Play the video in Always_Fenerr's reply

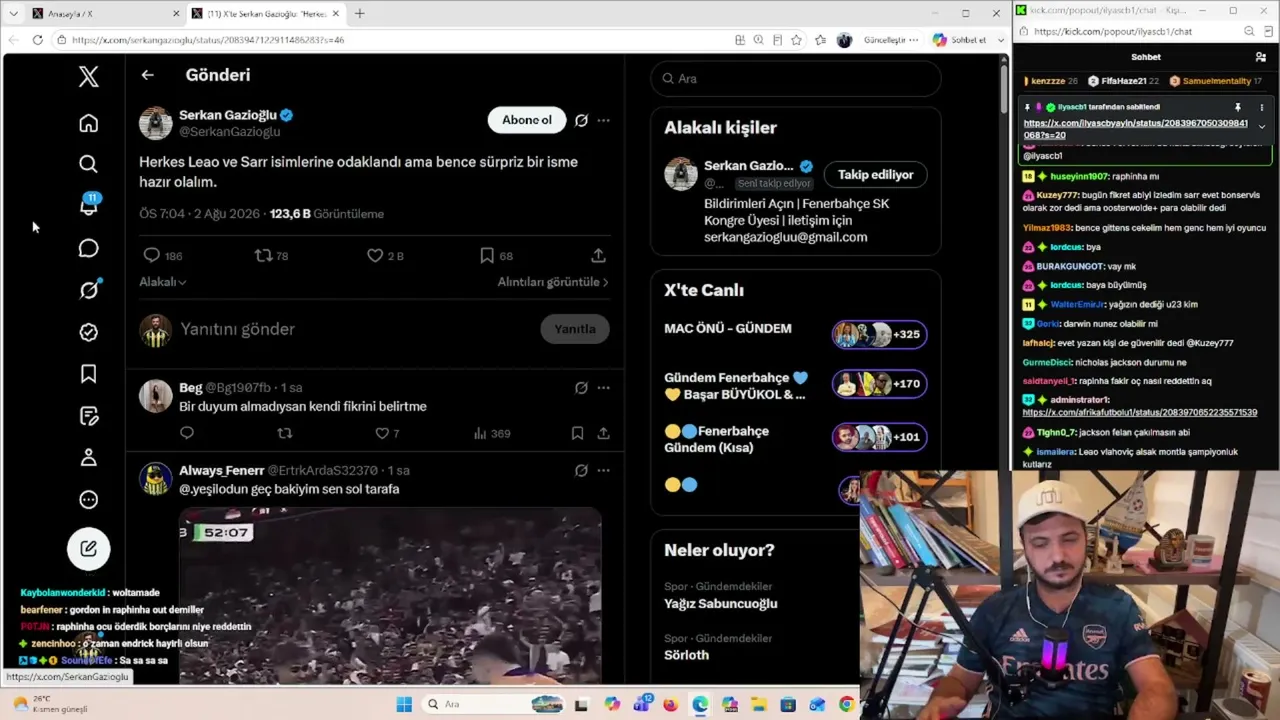click(390, 596)
